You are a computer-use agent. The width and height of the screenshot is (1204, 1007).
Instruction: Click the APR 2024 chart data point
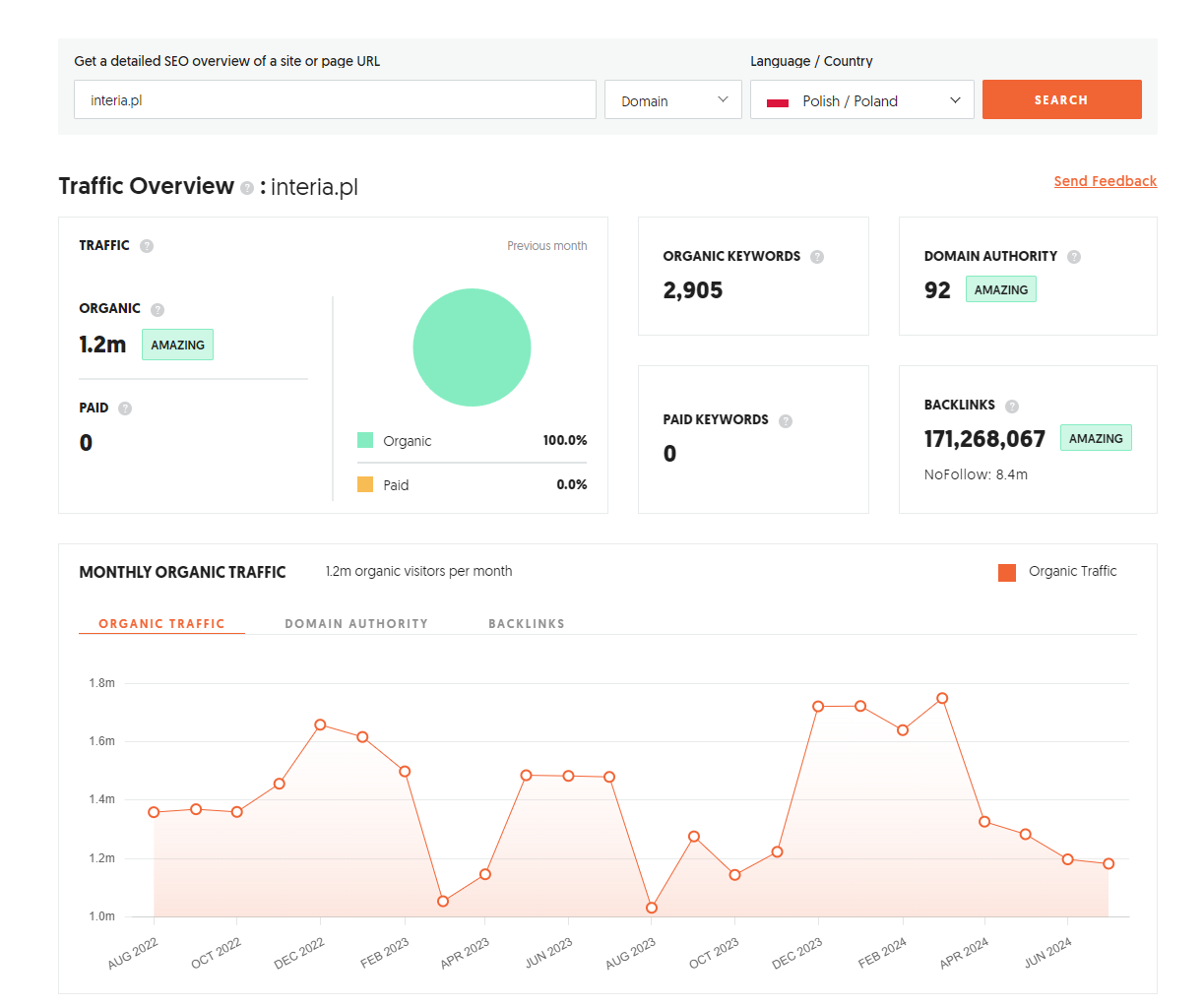(984, 822)
